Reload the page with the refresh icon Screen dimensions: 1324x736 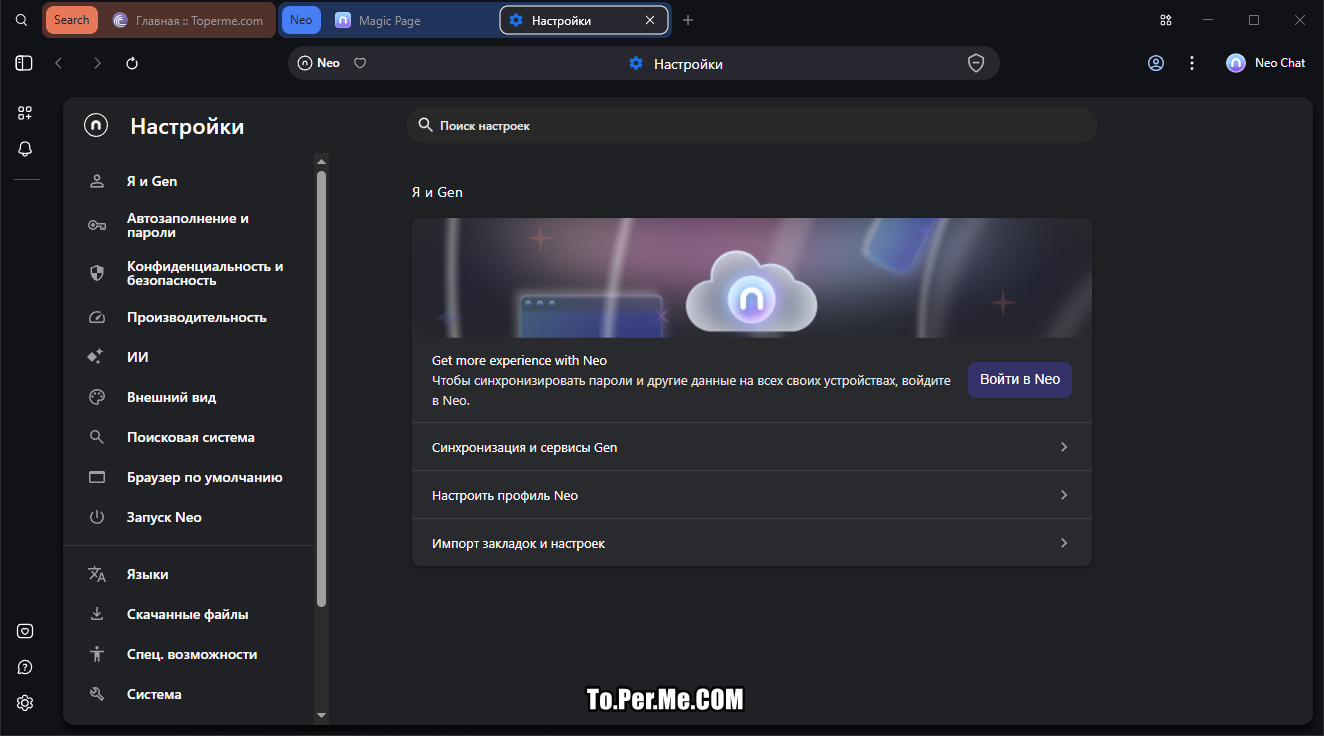[x=132, y=63]
